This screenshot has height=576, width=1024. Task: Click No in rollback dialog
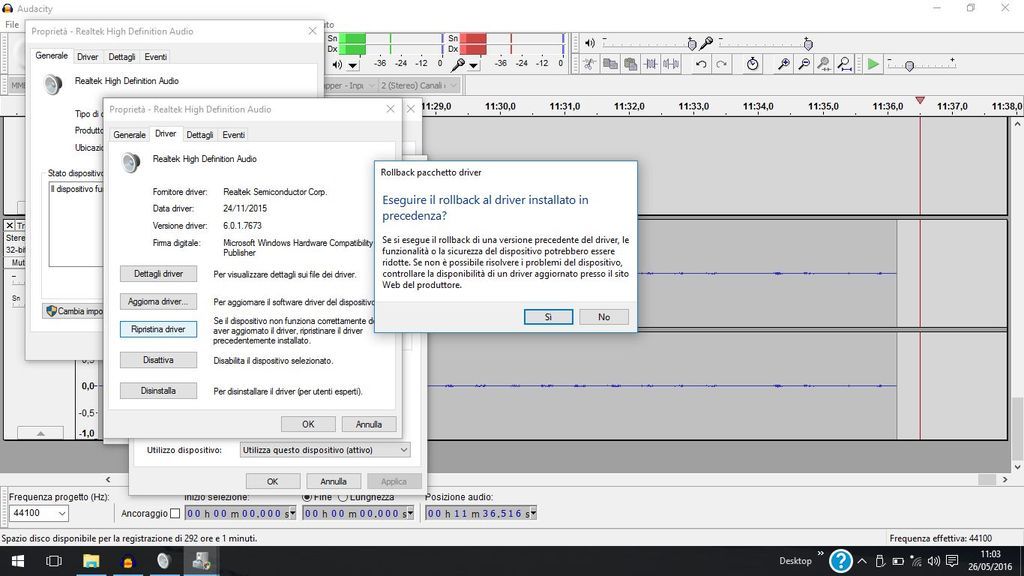(x=604, y=316)
